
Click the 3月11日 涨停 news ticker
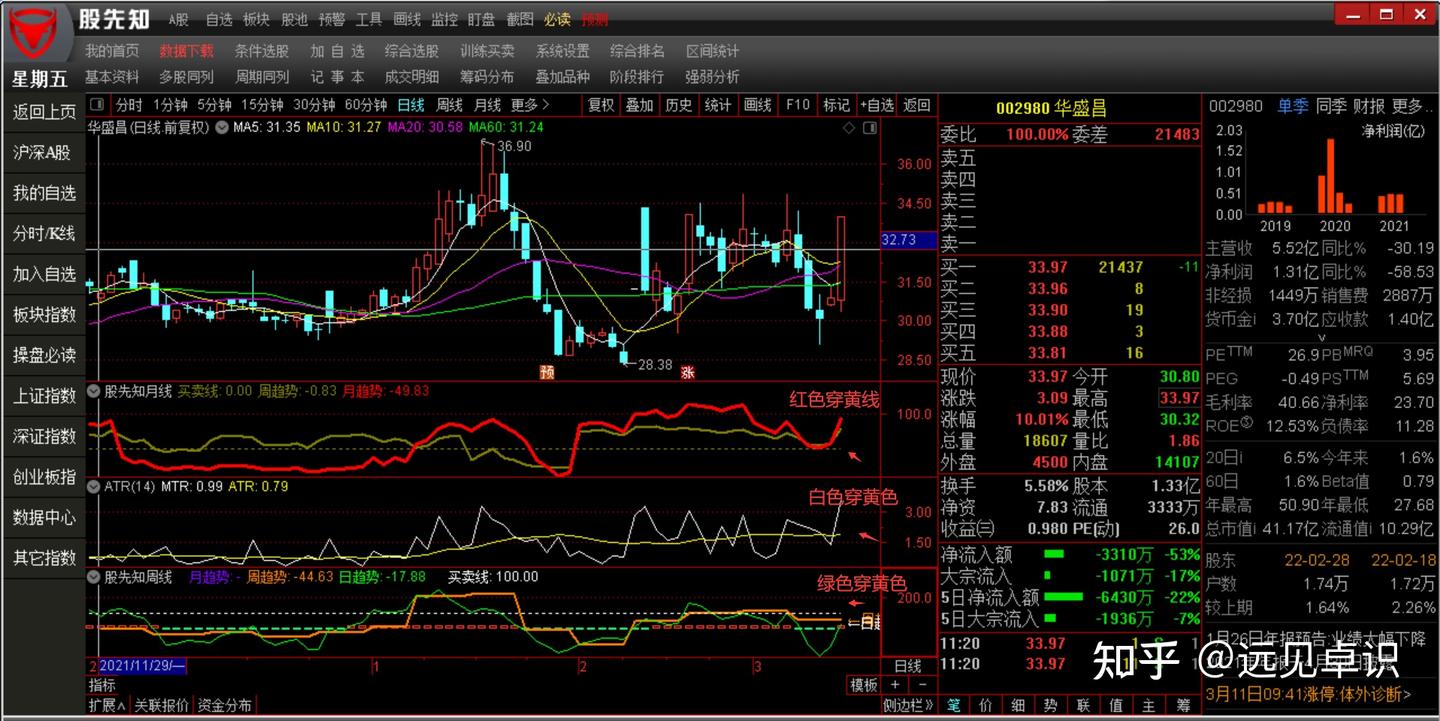pyautogui.click(x=1310, y=693)
